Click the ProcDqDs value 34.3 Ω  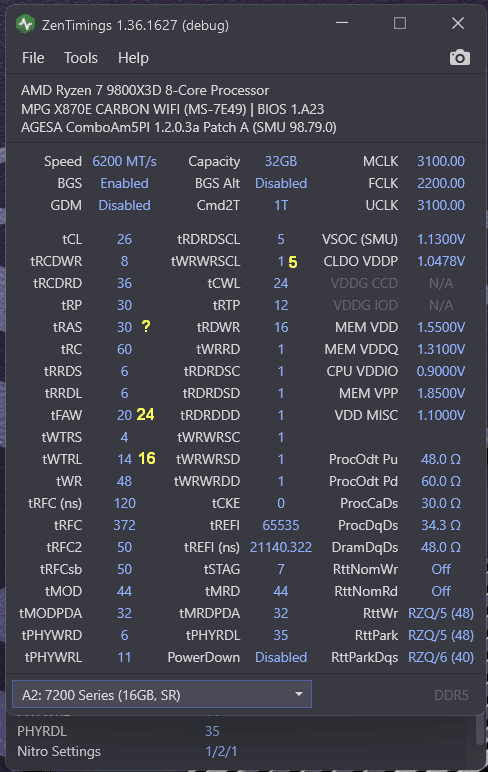pos(441,525)
